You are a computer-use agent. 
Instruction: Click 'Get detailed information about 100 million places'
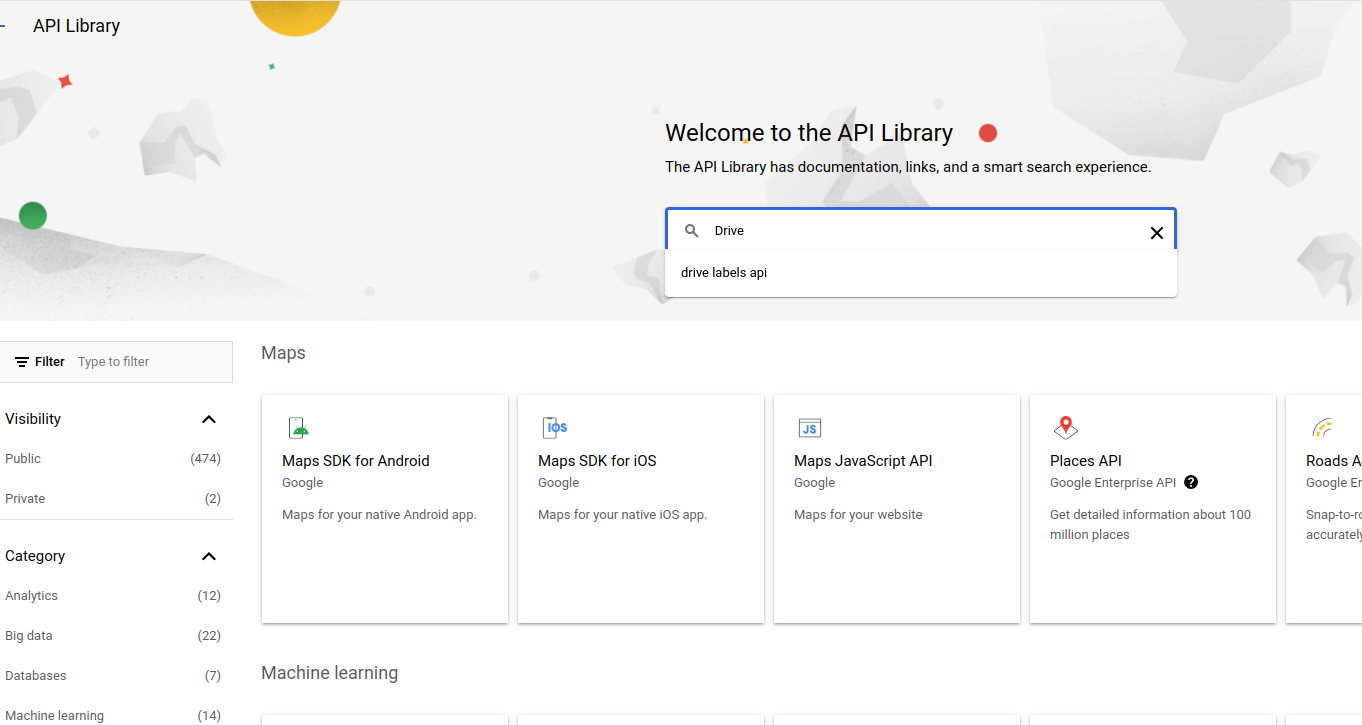point(1150,525)
